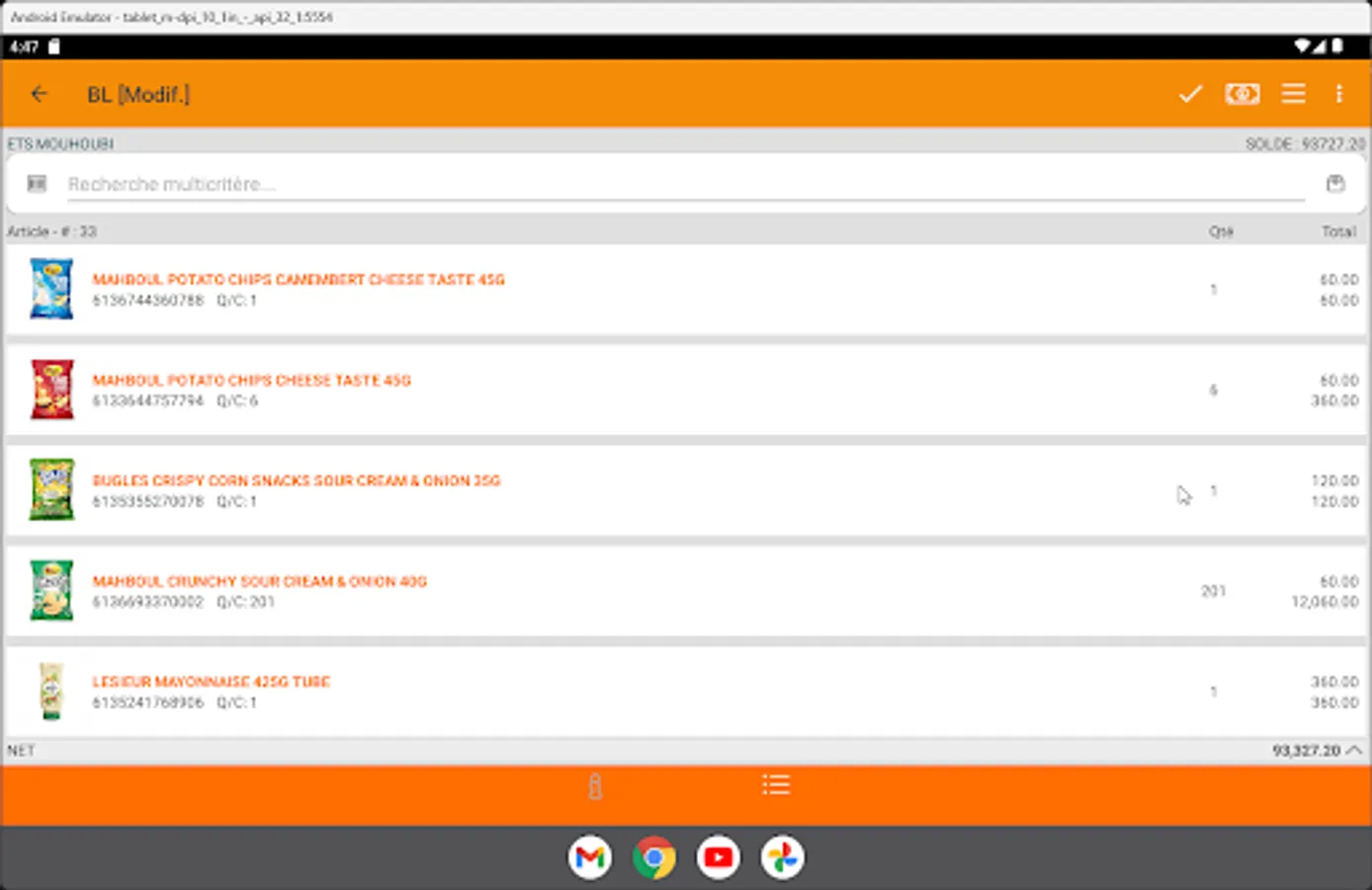
Task: Click the SOLDE balance label
Action: point(1305,144)
